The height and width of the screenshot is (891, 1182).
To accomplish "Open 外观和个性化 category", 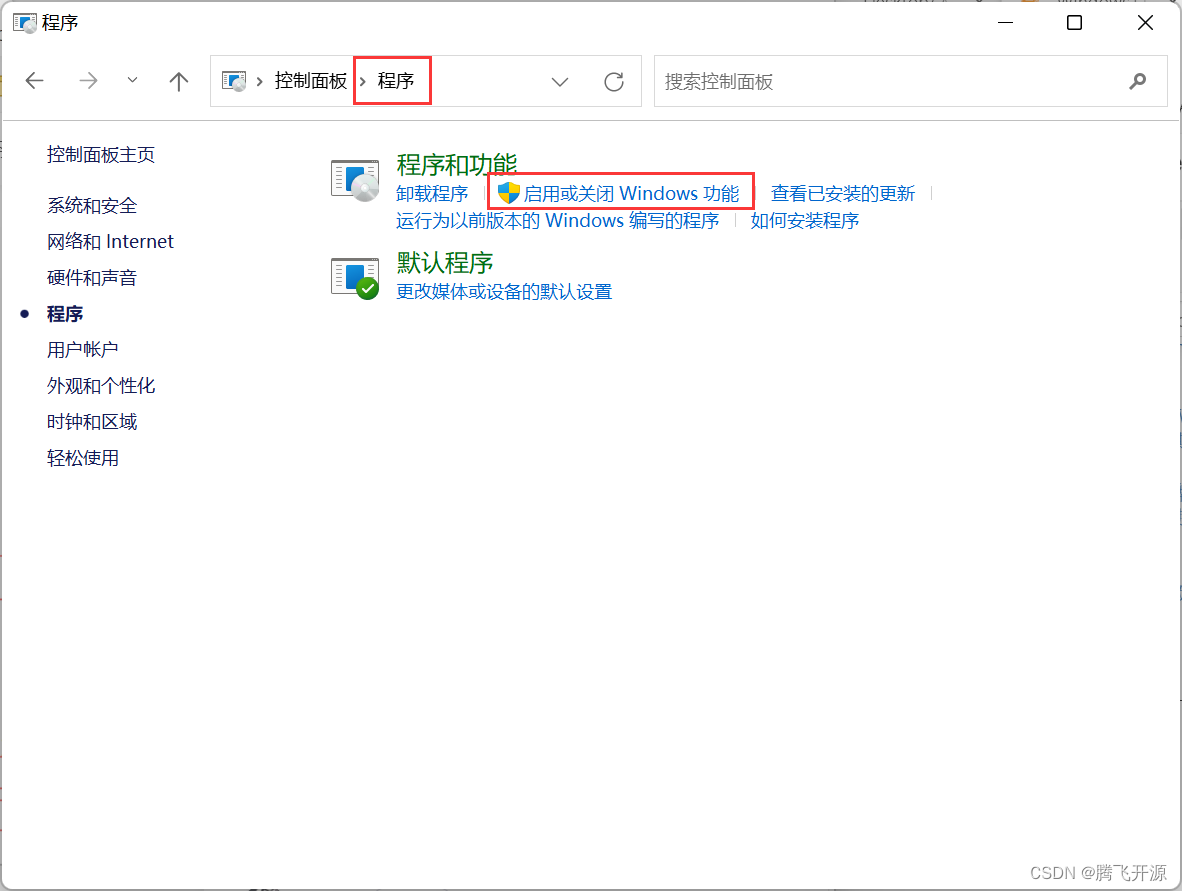I will [x=101, y=386].
